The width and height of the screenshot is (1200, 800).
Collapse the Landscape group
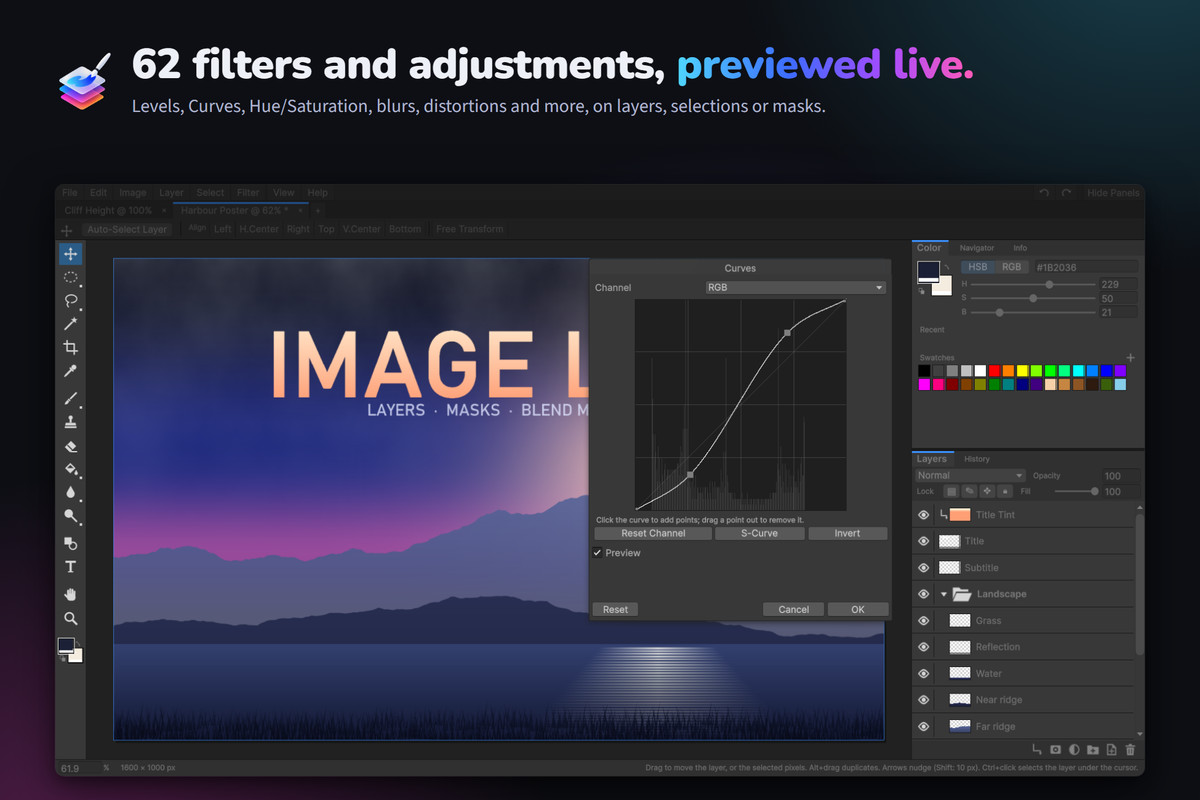pyautogui.click(x=943, y=594)
